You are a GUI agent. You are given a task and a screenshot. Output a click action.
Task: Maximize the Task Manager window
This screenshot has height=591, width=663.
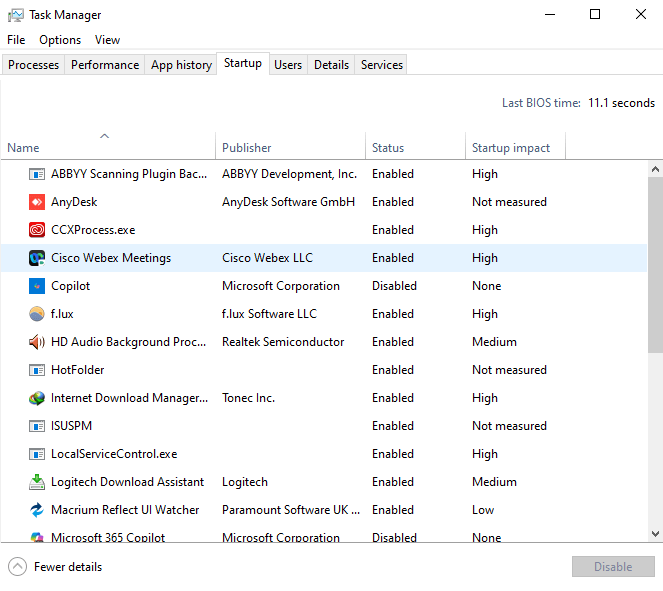595,14
